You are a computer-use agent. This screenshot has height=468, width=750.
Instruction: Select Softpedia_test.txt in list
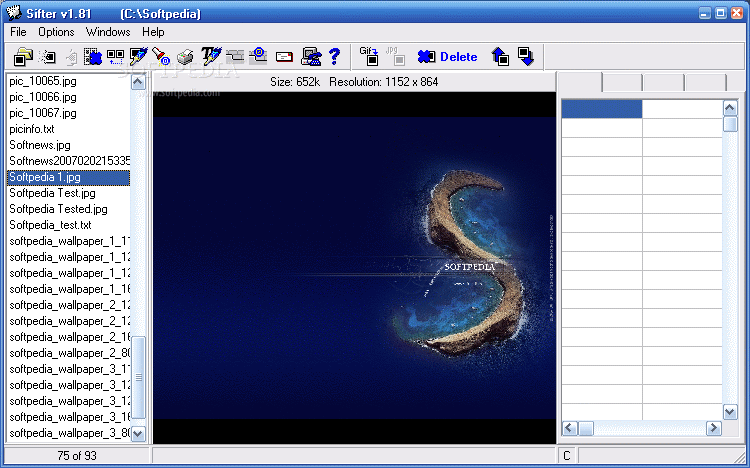(68, 225)
